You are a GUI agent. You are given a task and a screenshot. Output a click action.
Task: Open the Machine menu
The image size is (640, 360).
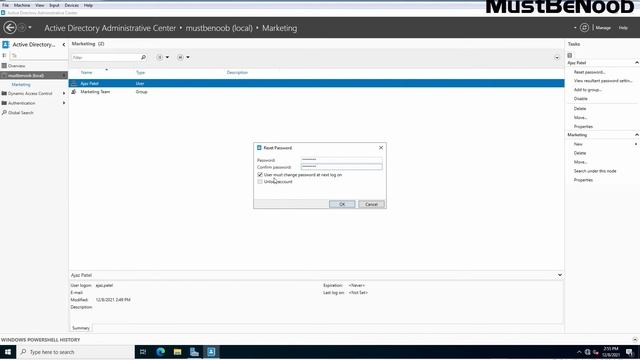click(x=22, y=5)
